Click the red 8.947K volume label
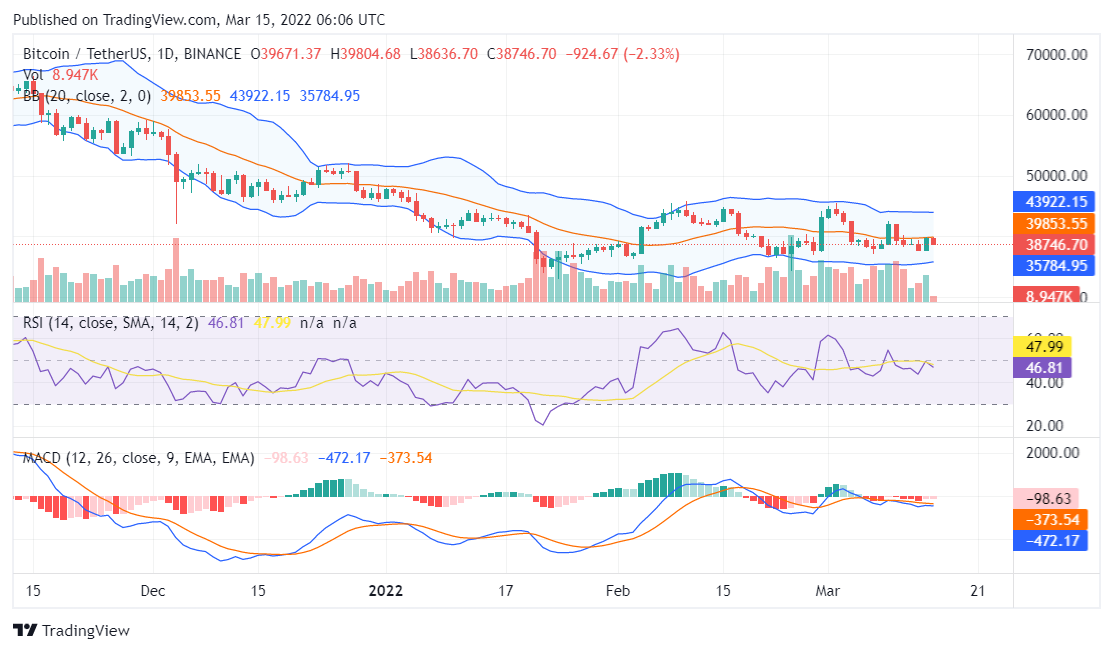 [x=1050, y=296]
